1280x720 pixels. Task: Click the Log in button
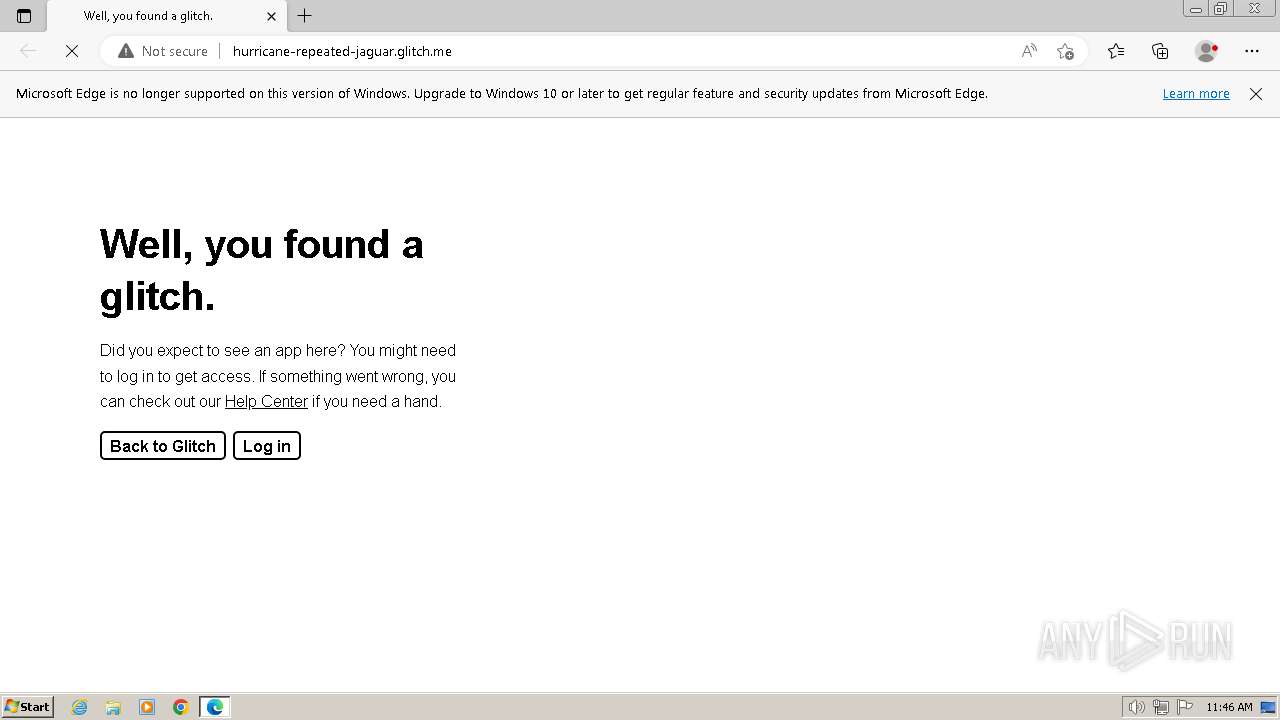(x=267, y=446)
